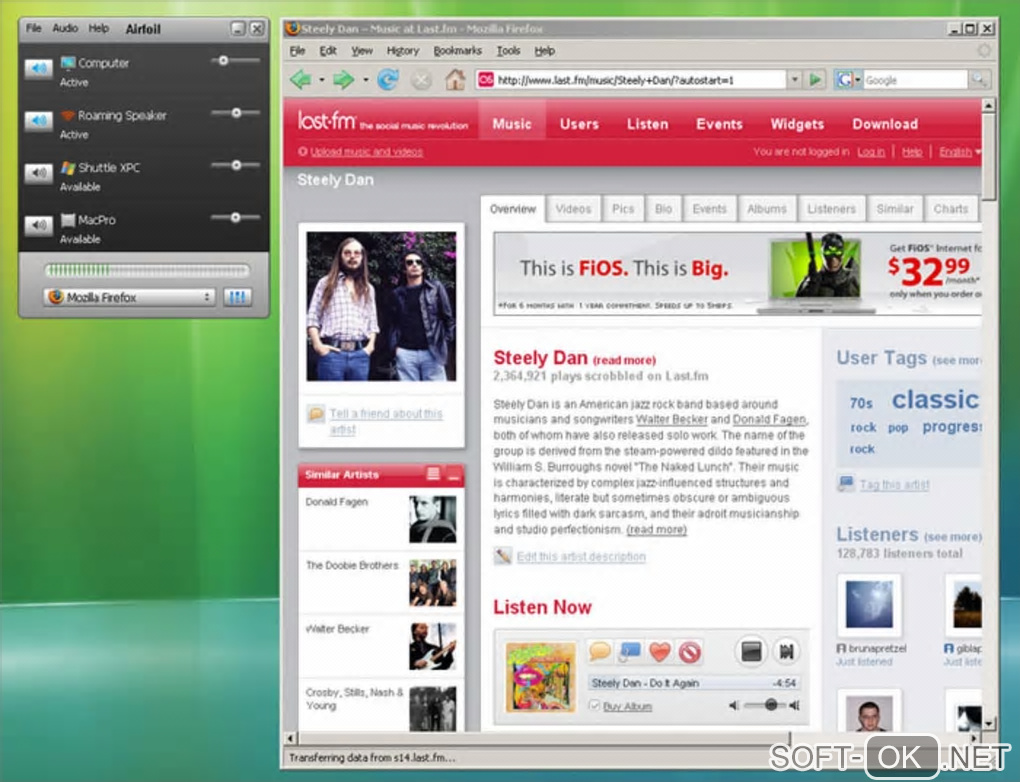The image size is (1020, 782).
Task: Toggle the Buy Album checkbox
Action: pyautogui.click(x=594, y=705)
